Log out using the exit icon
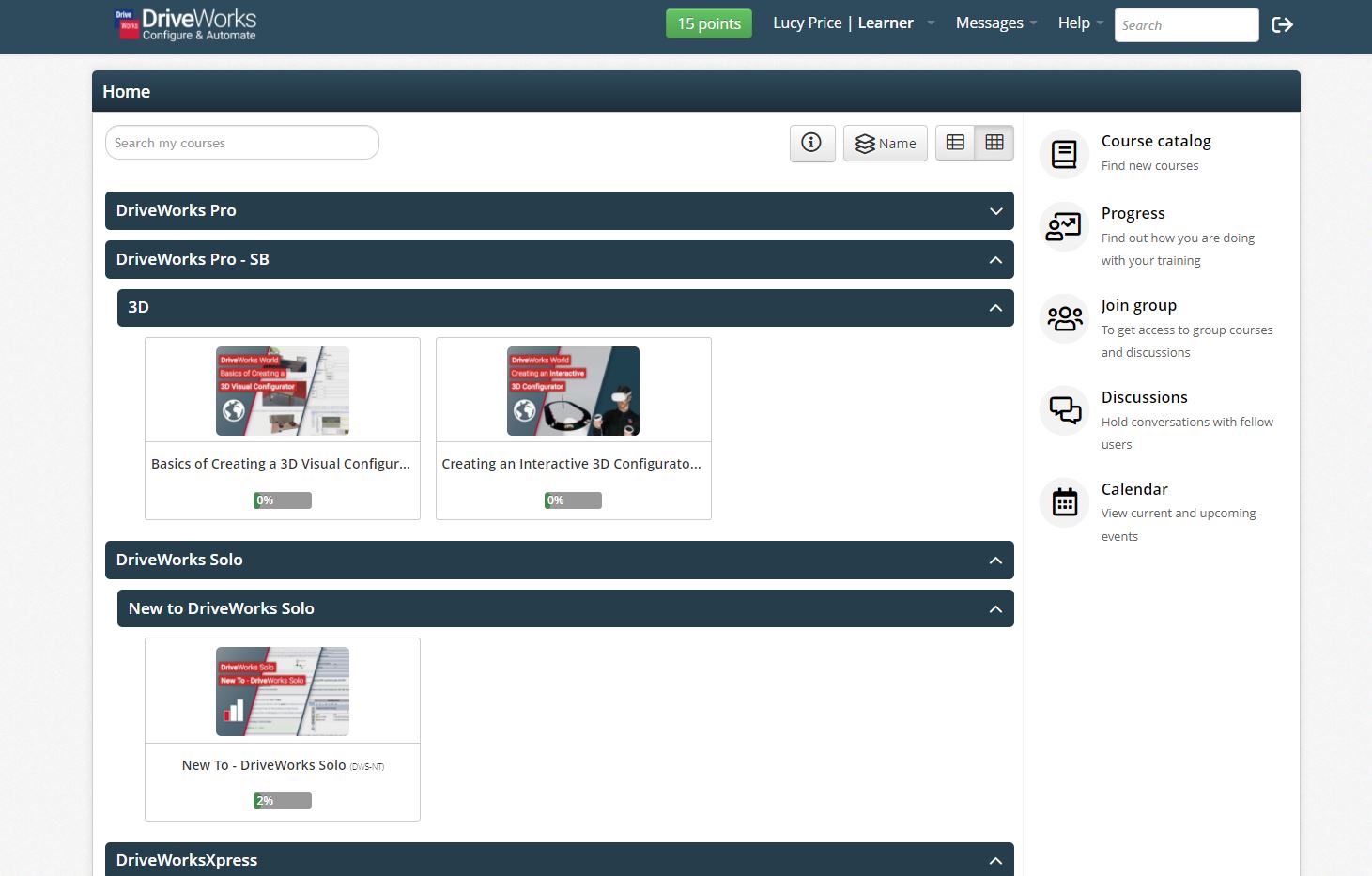Screen dimensions: 1372x876 [1283, 25]
